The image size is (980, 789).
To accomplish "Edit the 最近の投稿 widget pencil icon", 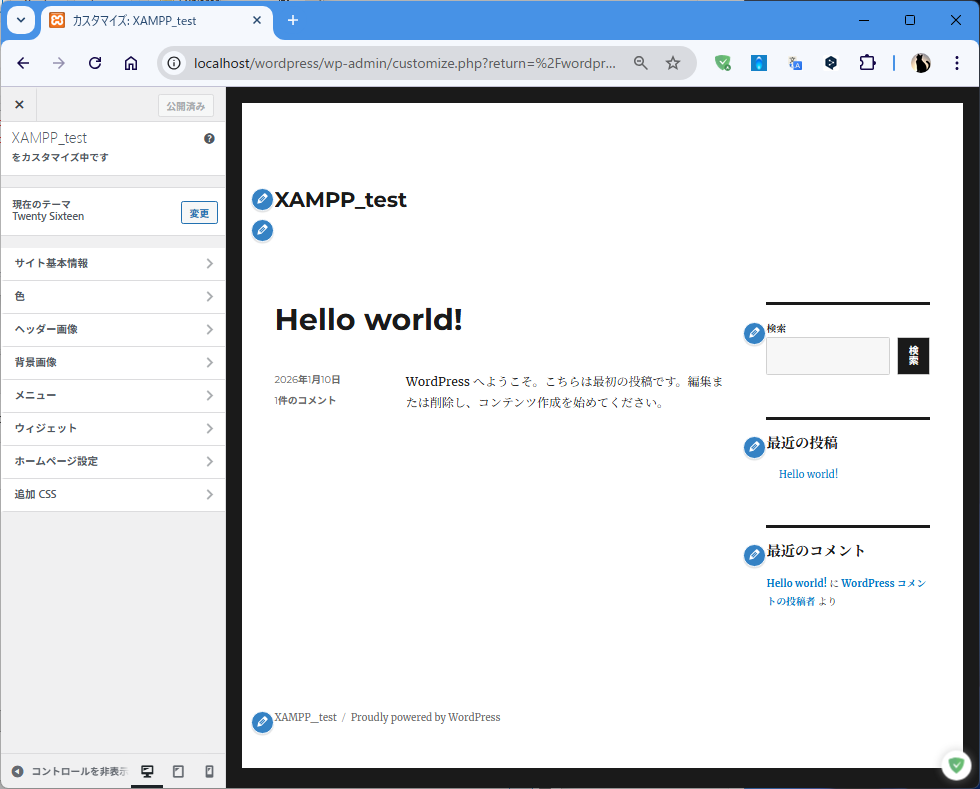I will point(755,448).
